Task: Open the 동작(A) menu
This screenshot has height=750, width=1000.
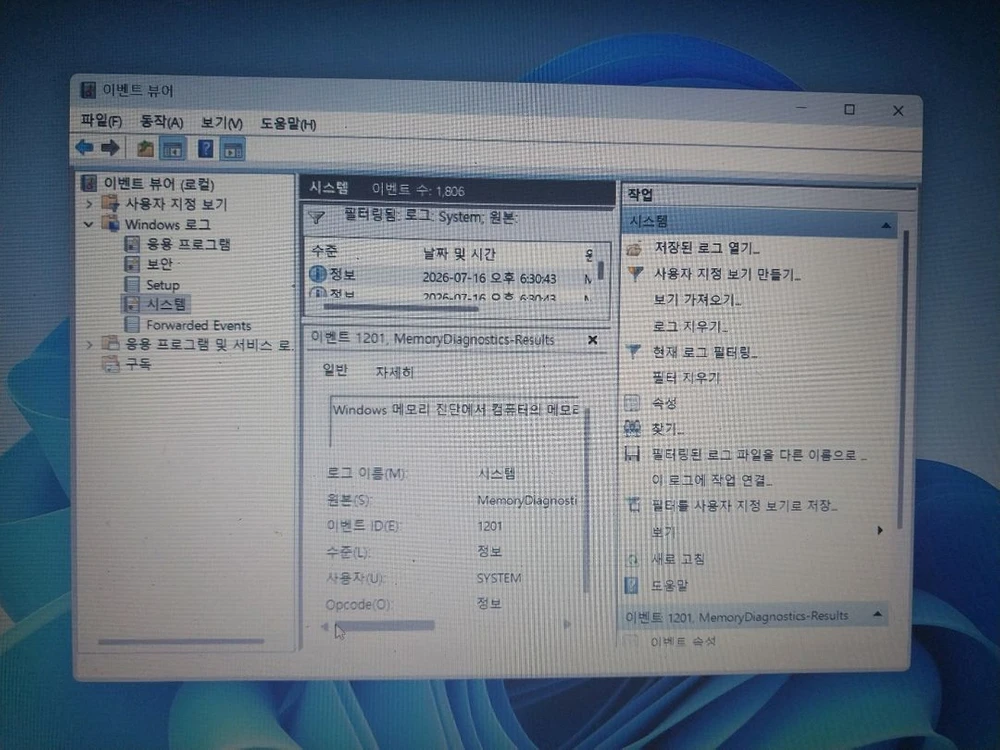Action: pyautogui.click(x=161, y=121)
